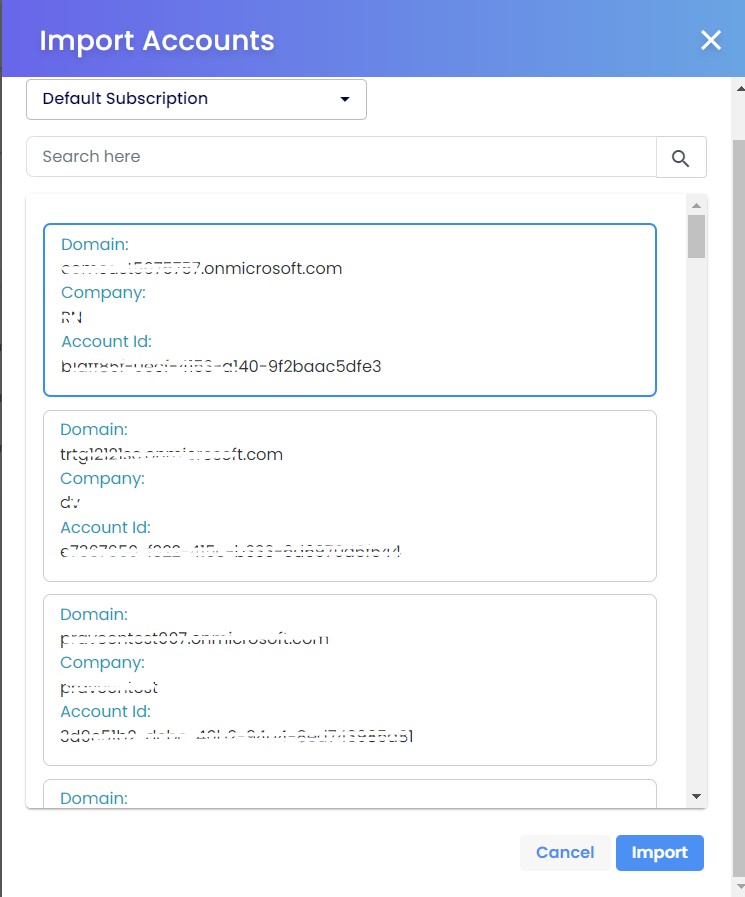Screen dimensions: 745x897
Task: Select the account card with company RN
Action: [x=350, y=309]
